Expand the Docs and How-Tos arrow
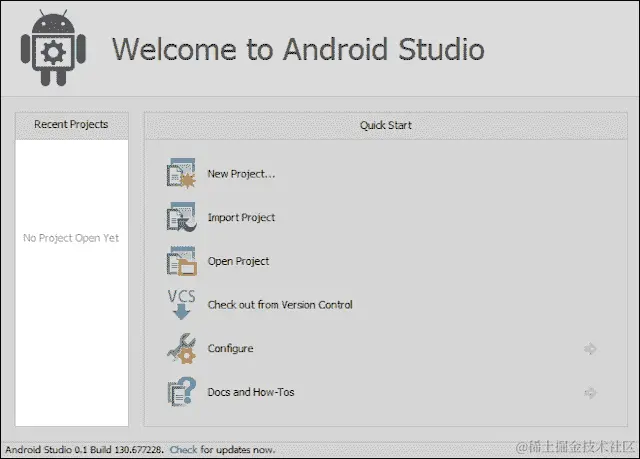Image resolution: width=640 pixels, height=459 pixels. pos(590,392)
